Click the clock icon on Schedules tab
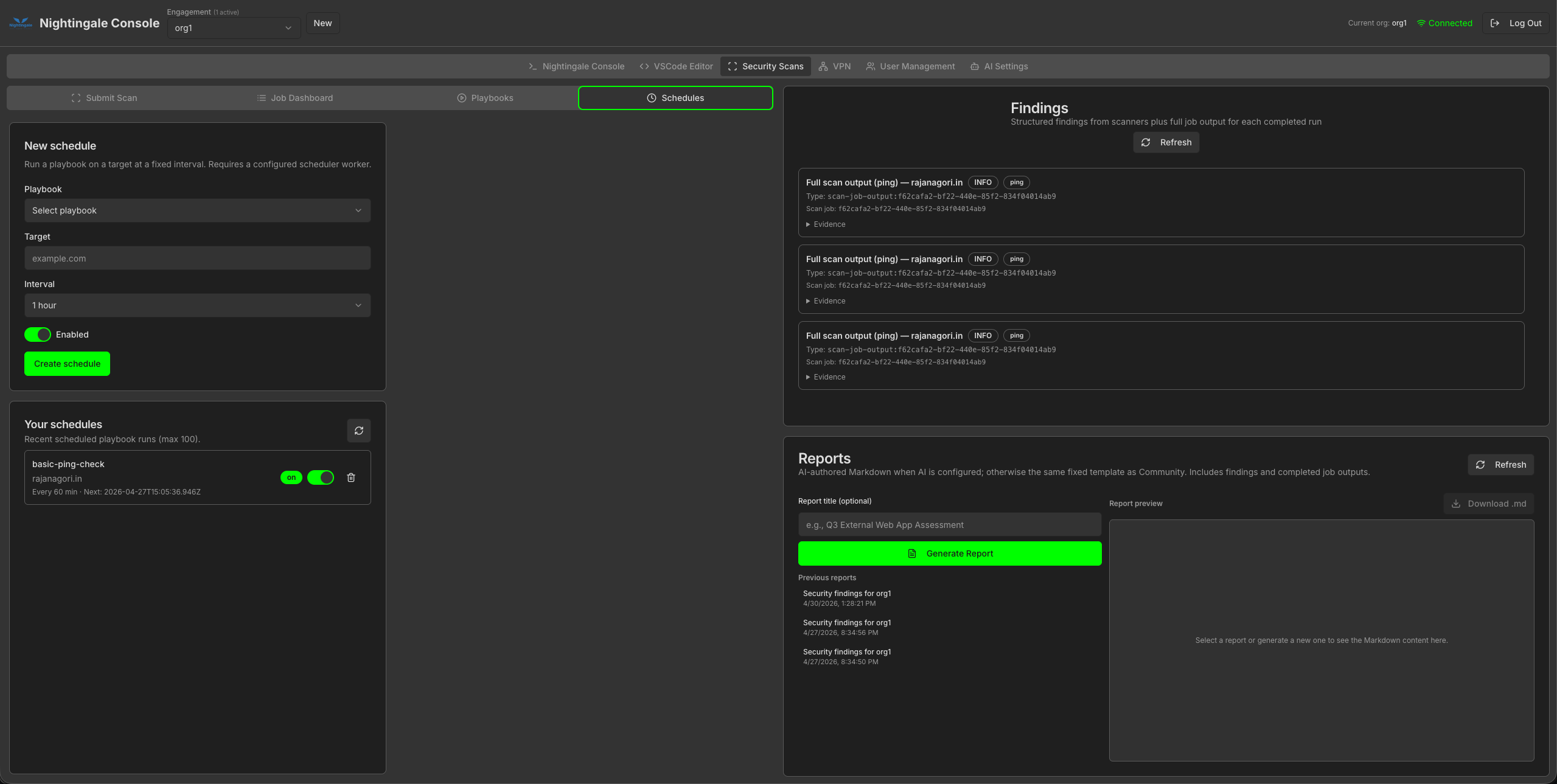This screenshot has height=784, width=1557. click(651, 98)
